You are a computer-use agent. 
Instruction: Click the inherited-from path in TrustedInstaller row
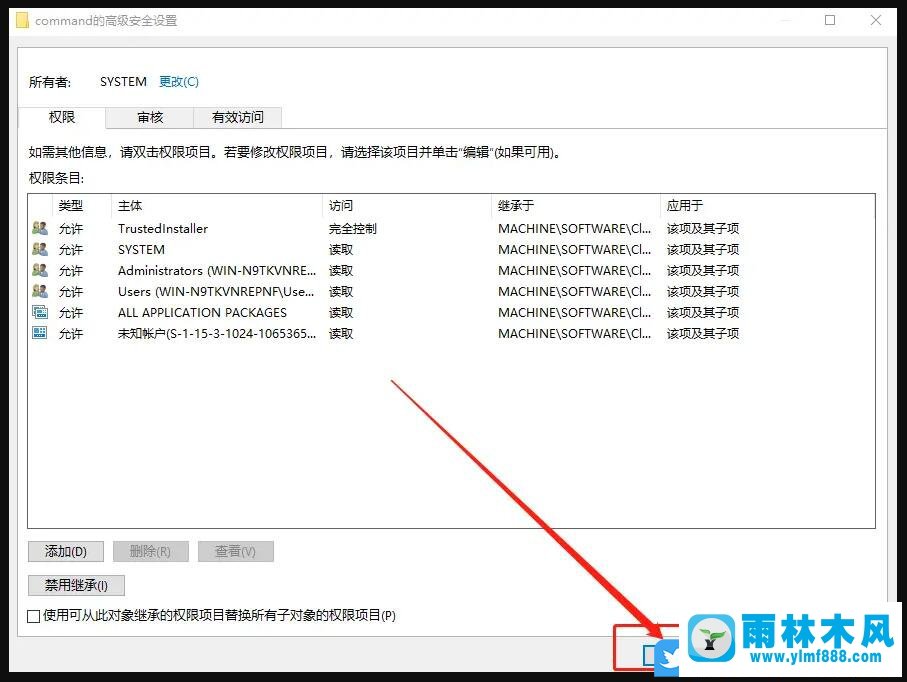coord(574,228)
